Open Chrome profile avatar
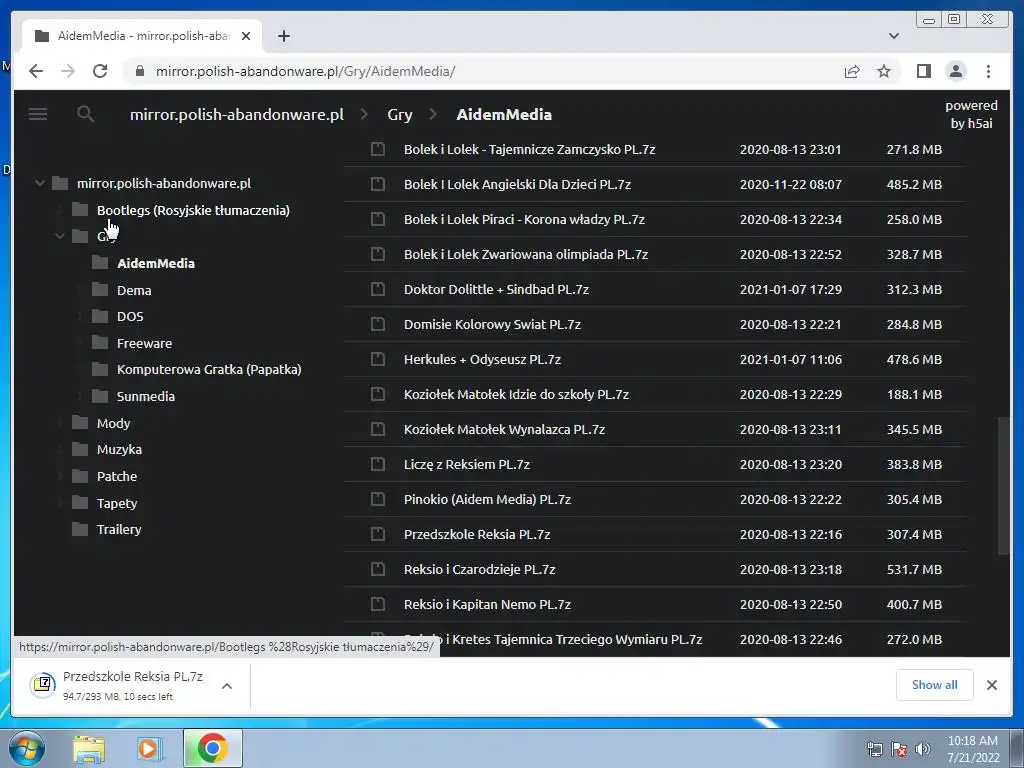Image resolution: width=1024 pixels, height=768 pixels. 956,71
